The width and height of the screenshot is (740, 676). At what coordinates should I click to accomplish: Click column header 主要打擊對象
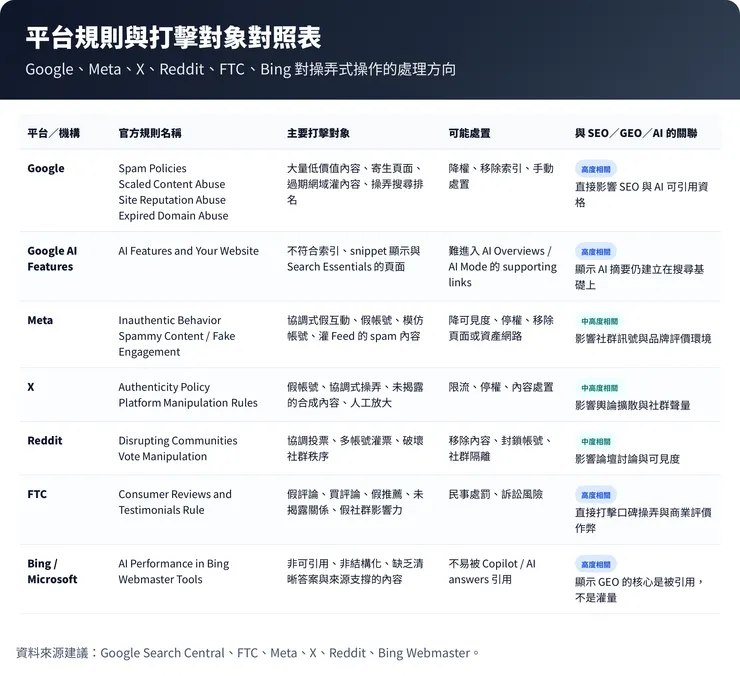point(318,133)
